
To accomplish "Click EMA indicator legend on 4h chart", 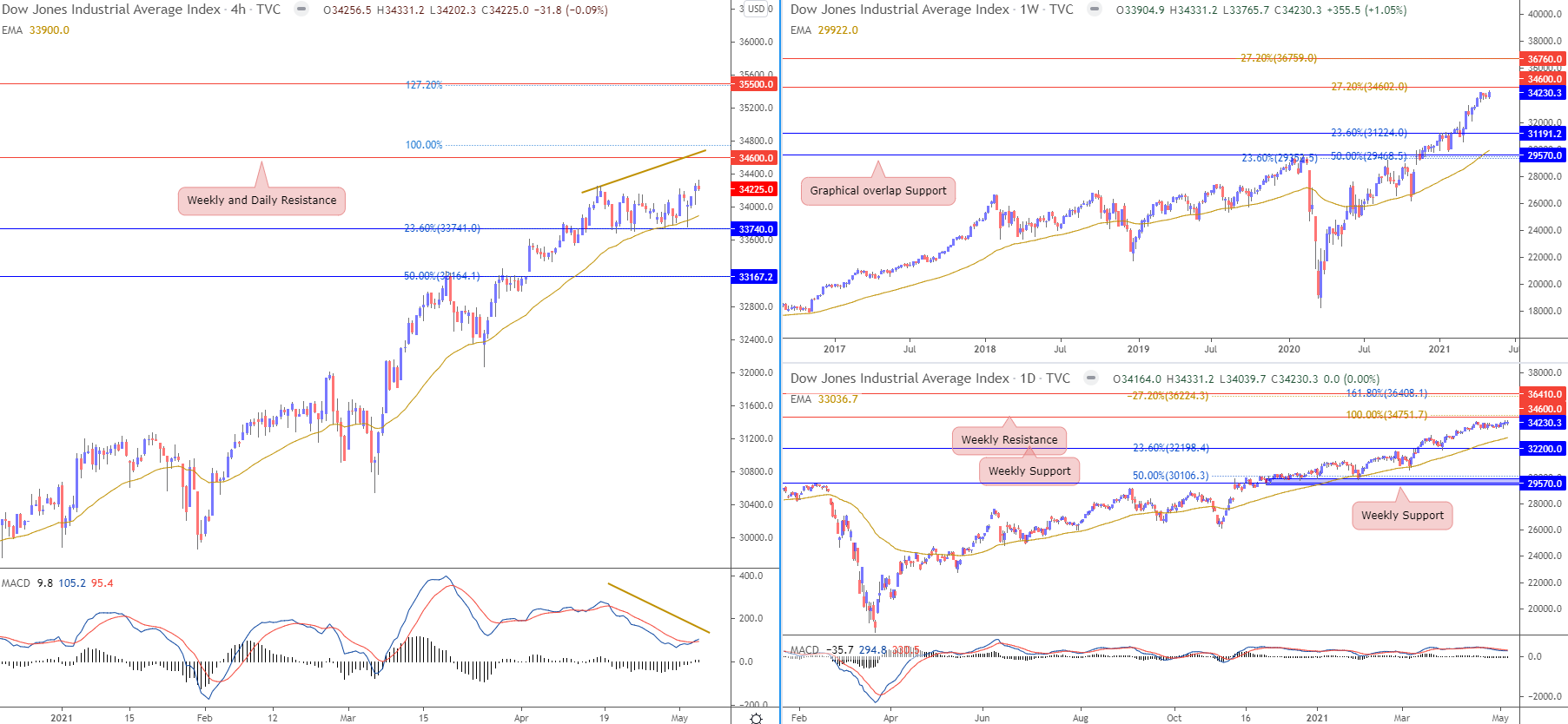I will tap(36, 30).
